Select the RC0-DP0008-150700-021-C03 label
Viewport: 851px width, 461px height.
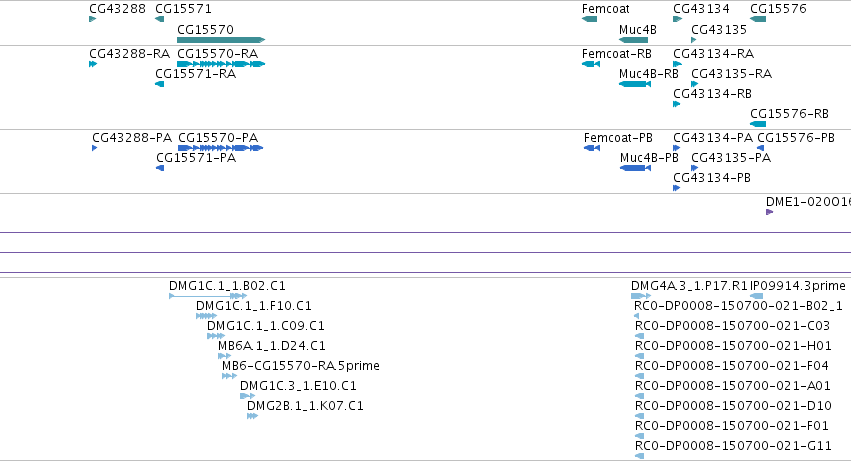tap(732, 326)
